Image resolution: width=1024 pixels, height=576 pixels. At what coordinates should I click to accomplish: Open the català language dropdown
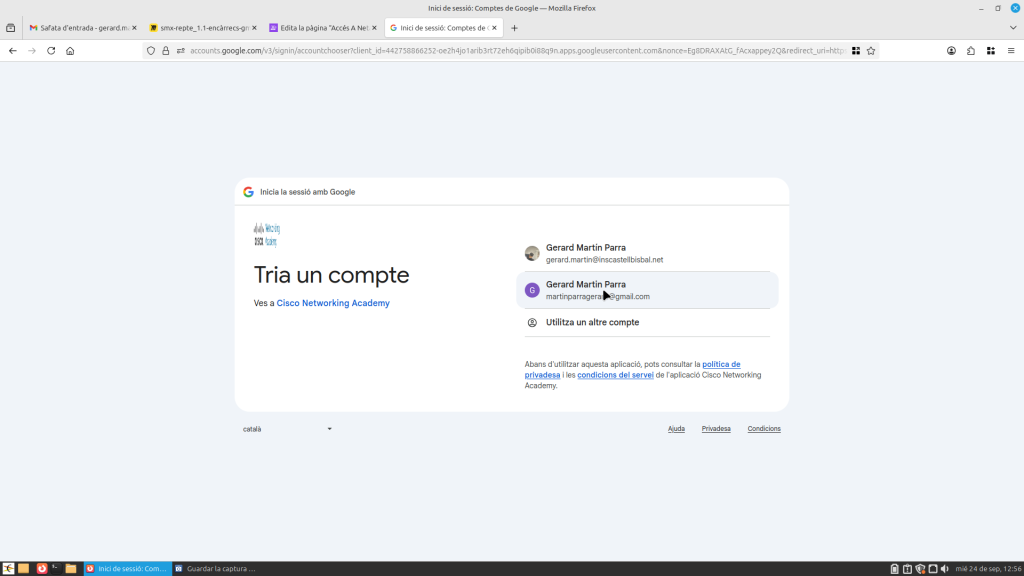(288, 429)
